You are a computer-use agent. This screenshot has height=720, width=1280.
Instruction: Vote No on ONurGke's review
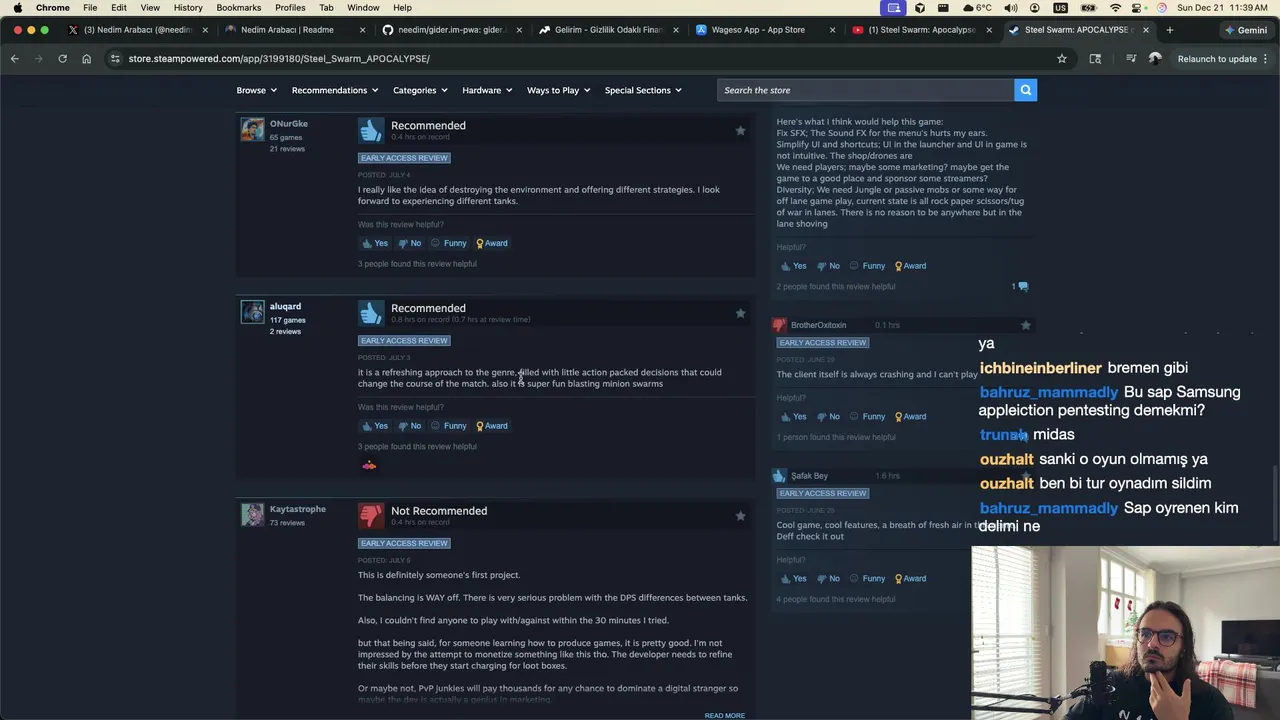click(x=409, y=243)
